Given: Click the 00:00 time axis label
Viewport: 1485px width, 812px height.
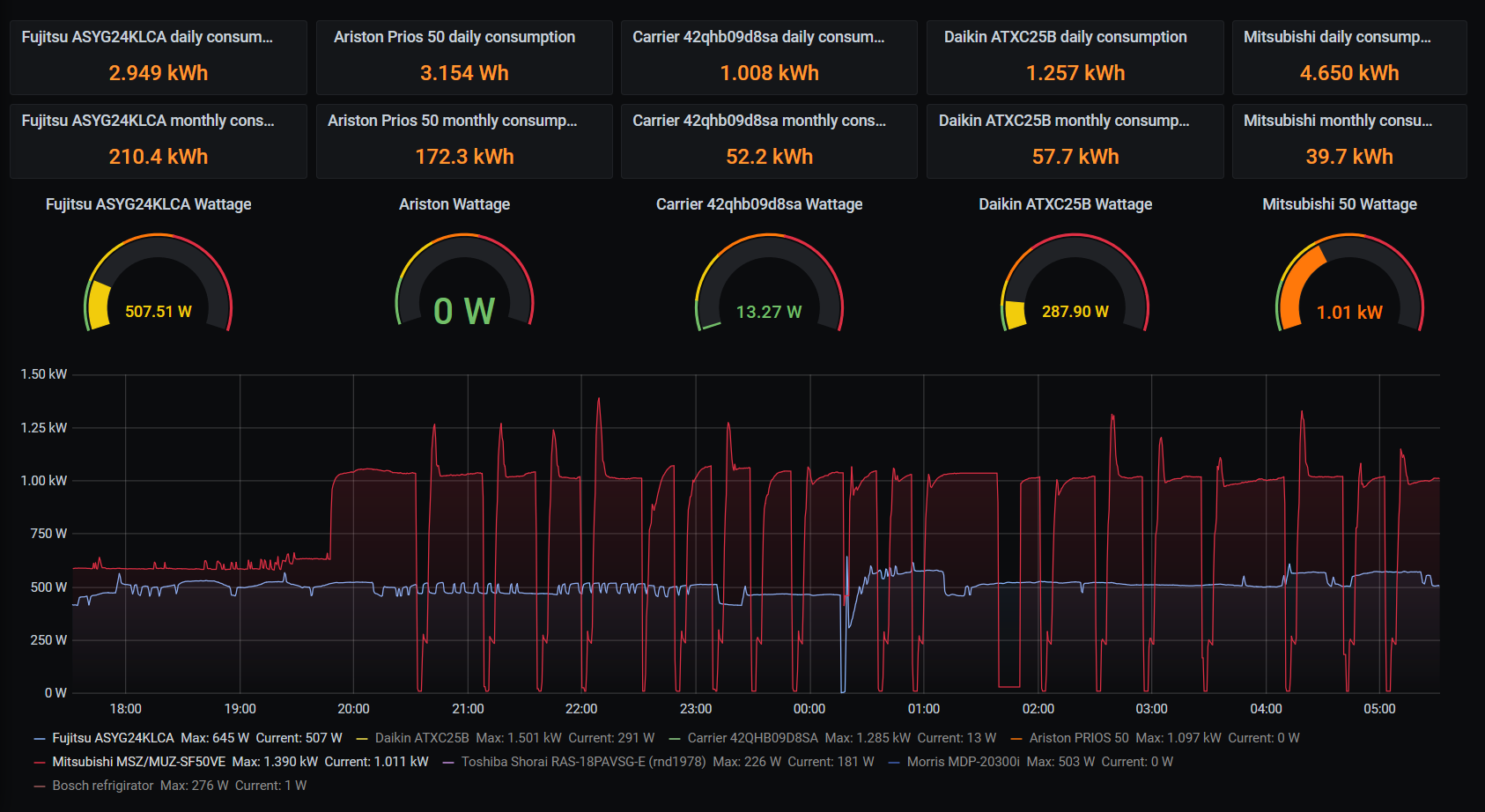Looking at the screenshot, I should pyautogui.click(x=809, y=709).
